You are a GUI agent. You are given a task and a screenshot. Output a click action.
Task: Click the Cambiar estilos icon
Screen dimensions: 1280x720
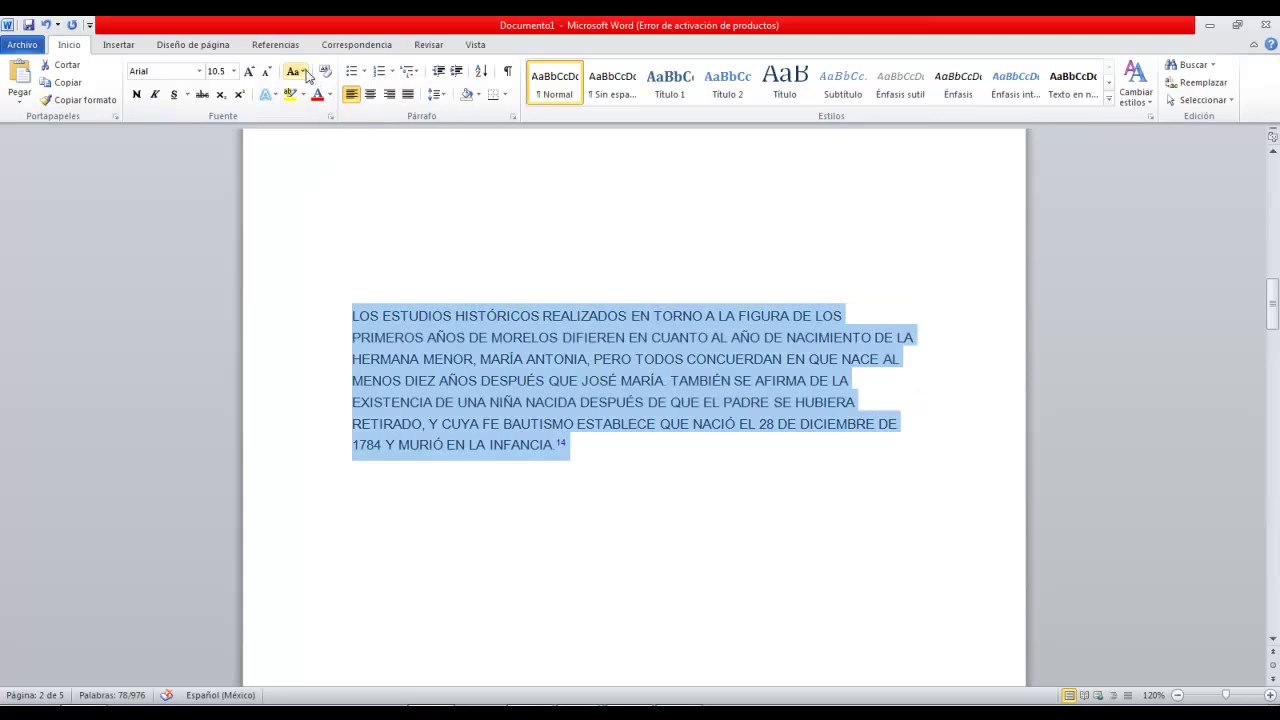[1135, 83]
